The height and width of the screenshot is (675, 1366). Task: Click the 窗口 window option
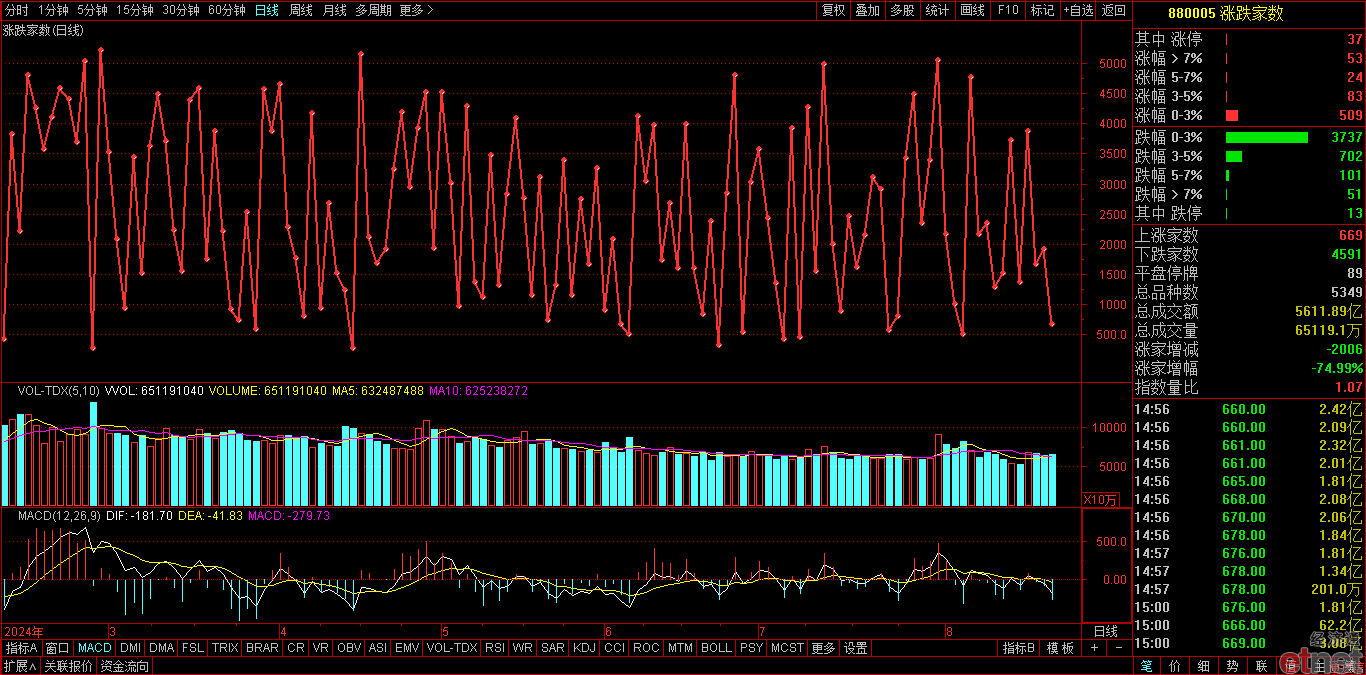click(58, 648)
